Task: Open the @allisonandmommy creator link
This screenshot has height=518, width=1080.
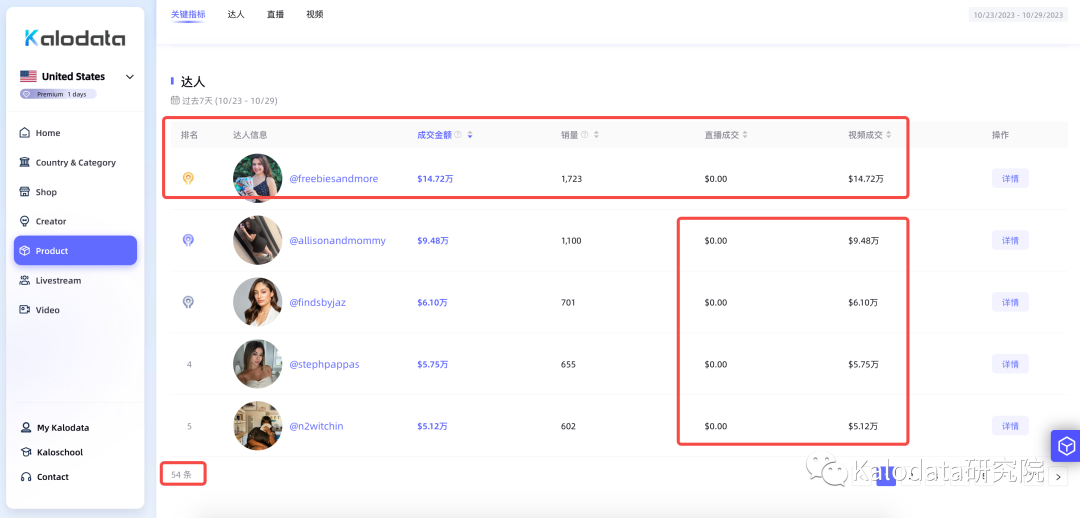Action: point(338,240)
